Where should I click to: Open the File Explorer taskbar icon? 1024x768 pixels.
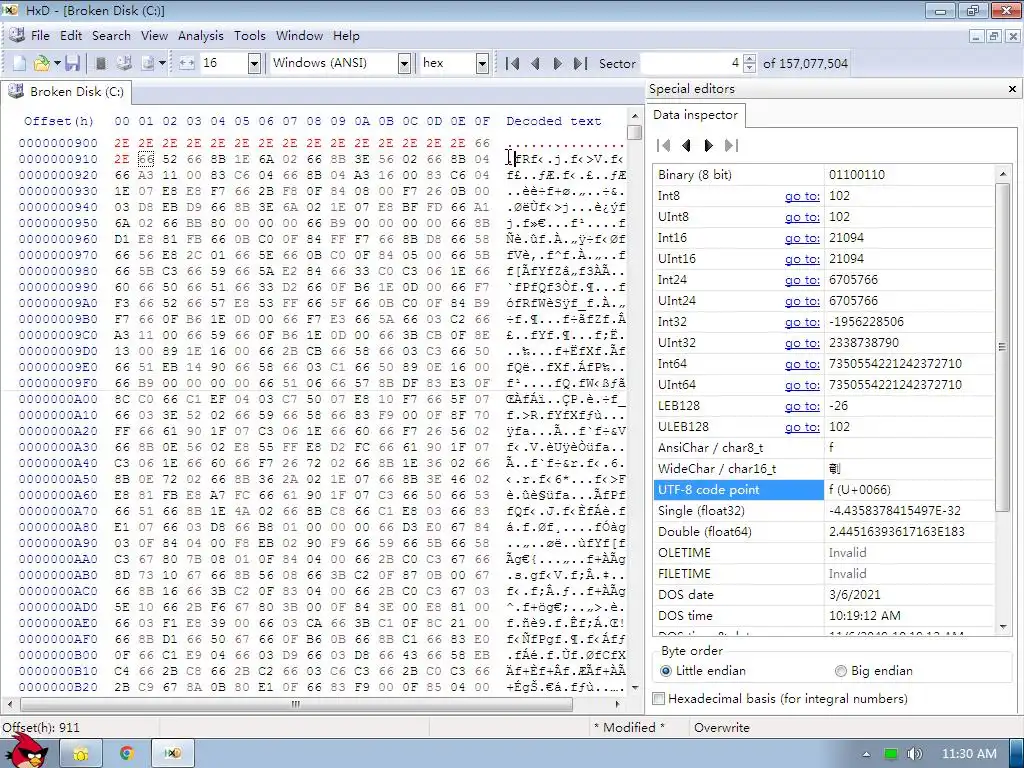[80, 754]
